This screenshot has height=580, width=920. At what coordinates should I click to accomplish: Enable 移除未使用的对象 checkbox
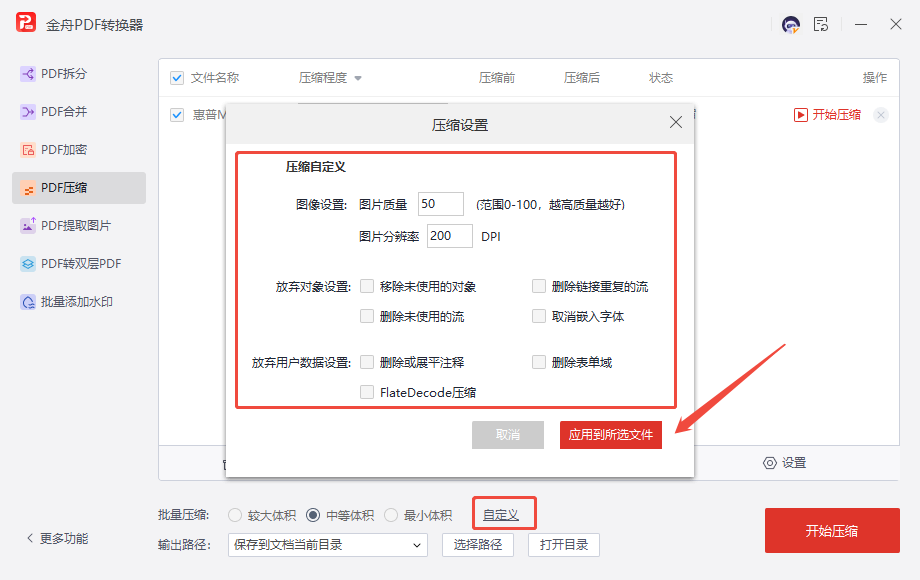367,286
